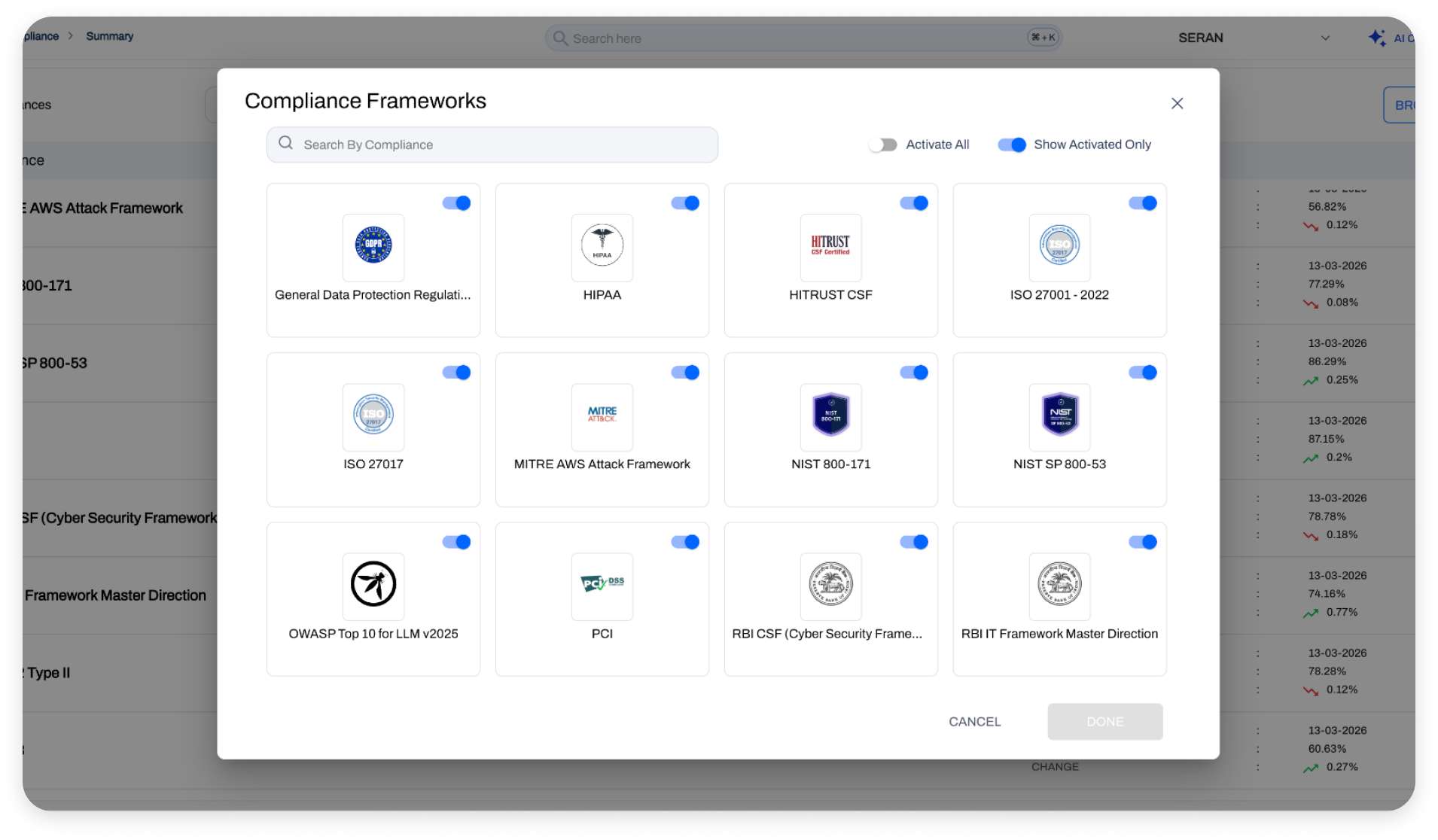Disable OWASP Top 10 for LLM toggle
Viewport: 1438px width, 840px height.
click(x=456, y=542)
